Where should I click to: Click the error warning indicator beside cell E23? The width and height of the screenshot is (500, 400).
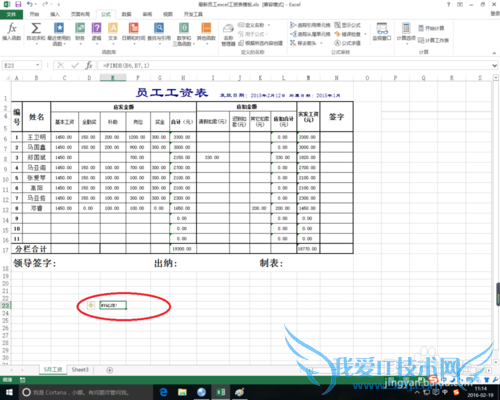pos(91,305)
